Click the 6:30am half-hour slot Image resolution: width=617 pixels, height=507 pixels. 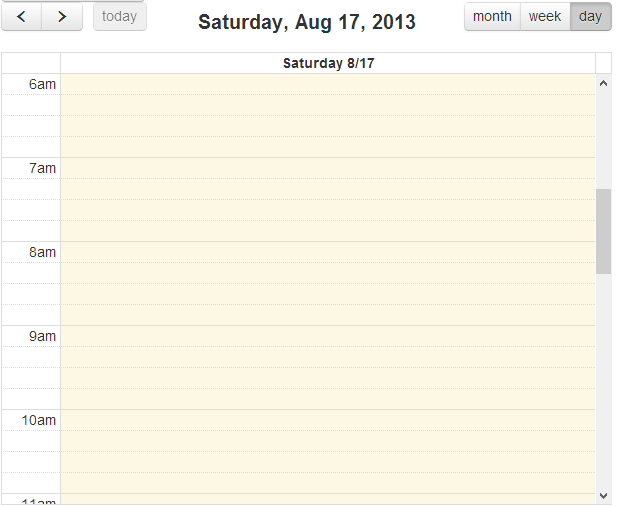tap(328, 126)
